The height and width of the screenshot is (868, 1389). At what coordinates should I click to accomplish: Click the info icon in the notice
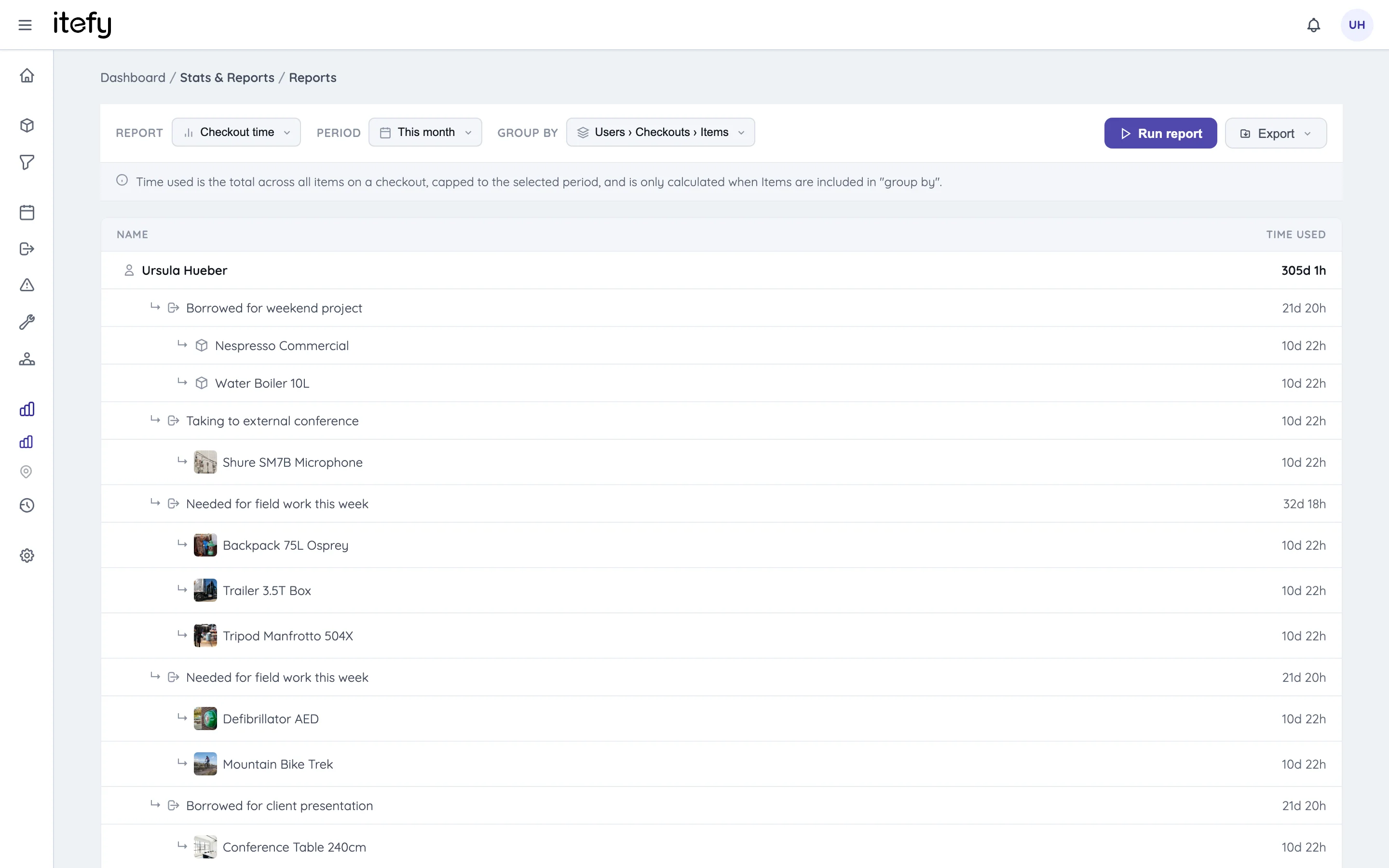(x=122, y=180)
